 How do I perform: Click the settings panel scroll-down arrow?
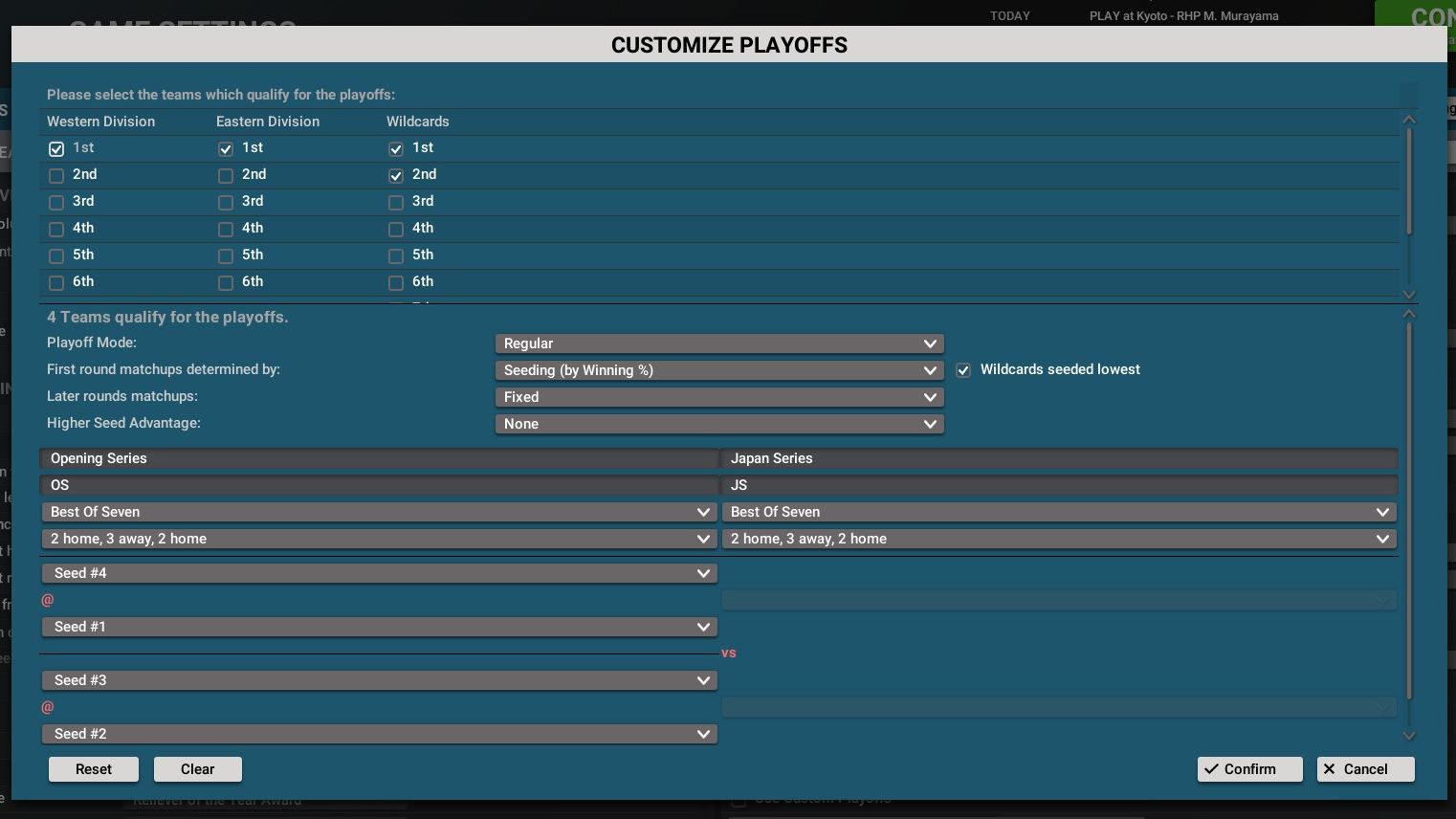coord(1408,735)
